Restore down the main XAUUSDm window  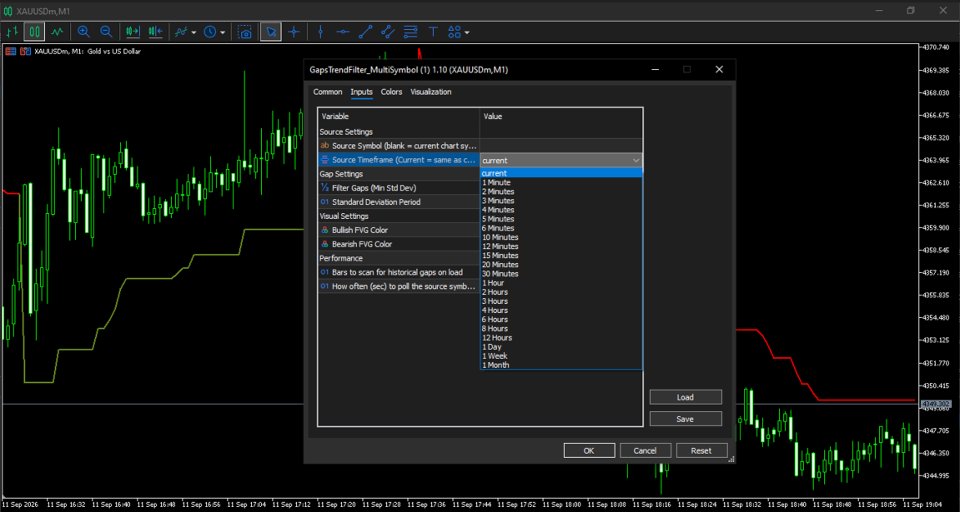(x=910, y=10)
